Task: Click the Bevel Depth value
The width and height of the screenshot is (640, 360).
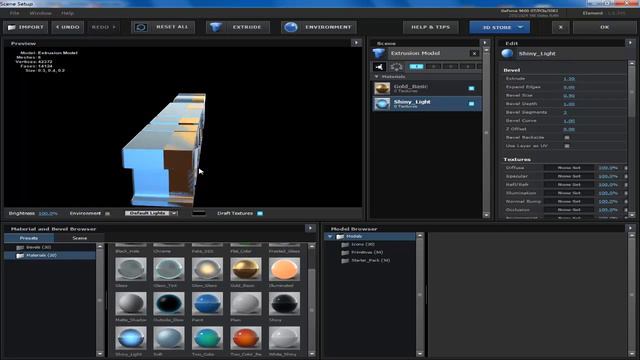Action: (x=569, y=104)
